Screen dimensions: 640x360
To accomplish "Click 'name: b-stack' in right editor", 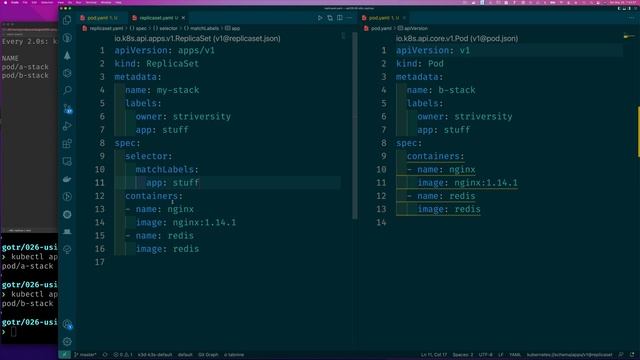I will (441, 90).
